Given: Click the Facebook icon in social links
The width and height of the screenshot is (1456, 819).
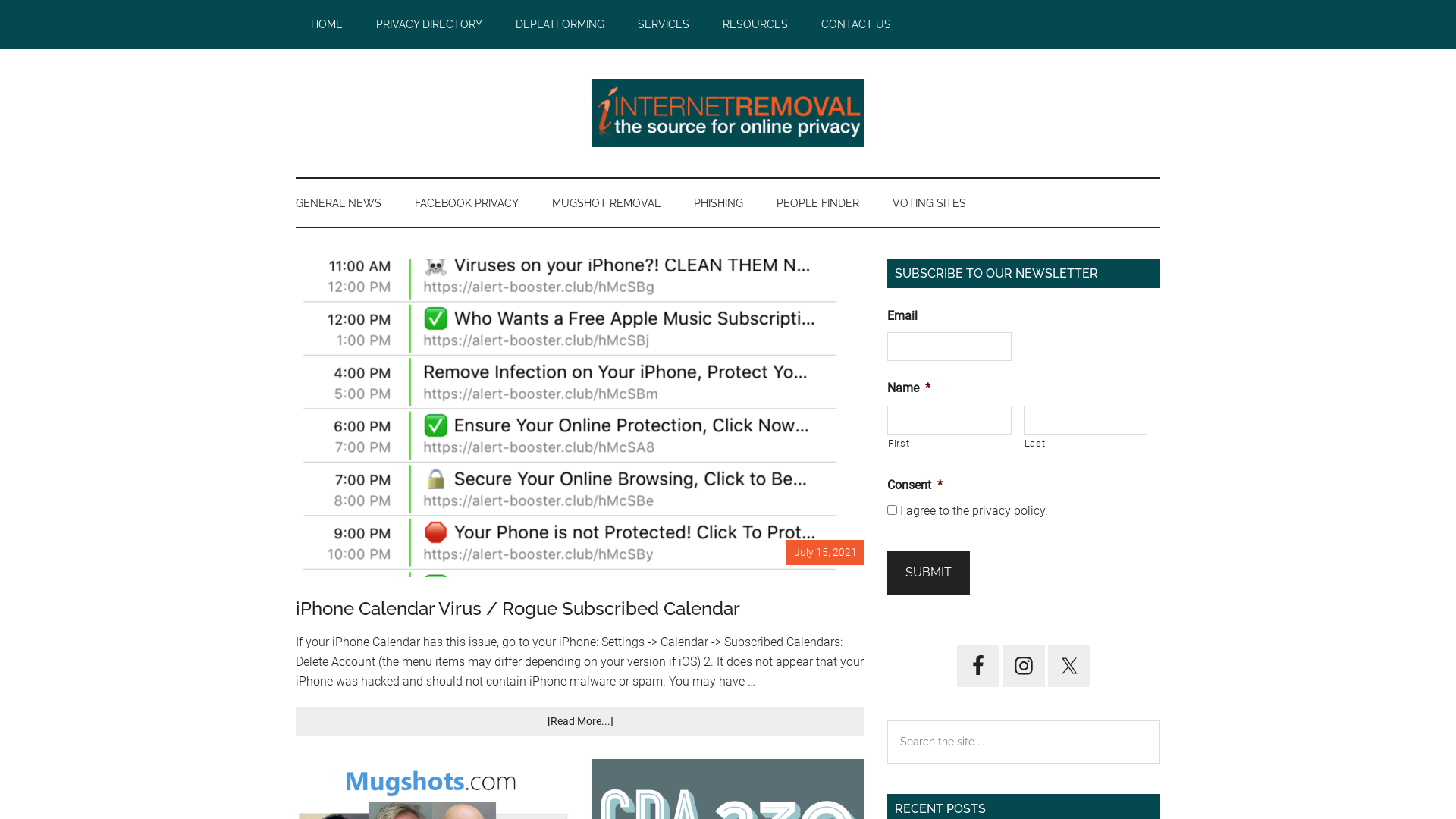Looking at the screenshot, I should point(978,665).
